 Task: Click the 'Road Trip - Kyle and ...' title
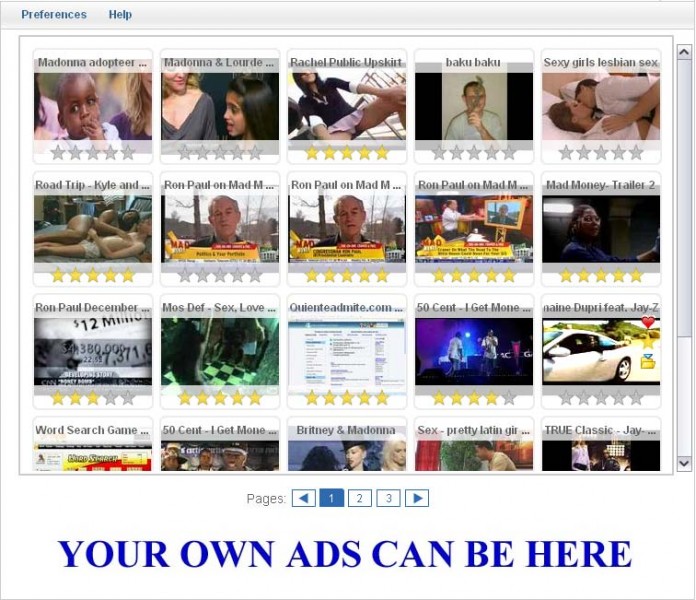(92, 185)
